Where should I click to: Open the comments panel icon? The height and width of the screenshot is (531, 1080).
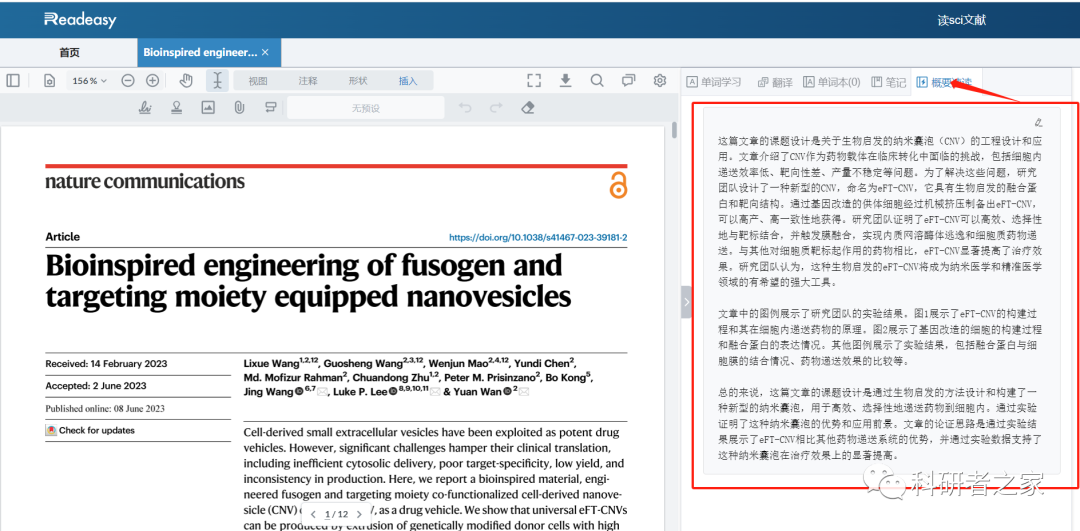pyautogui.click(x=628, y=81)
